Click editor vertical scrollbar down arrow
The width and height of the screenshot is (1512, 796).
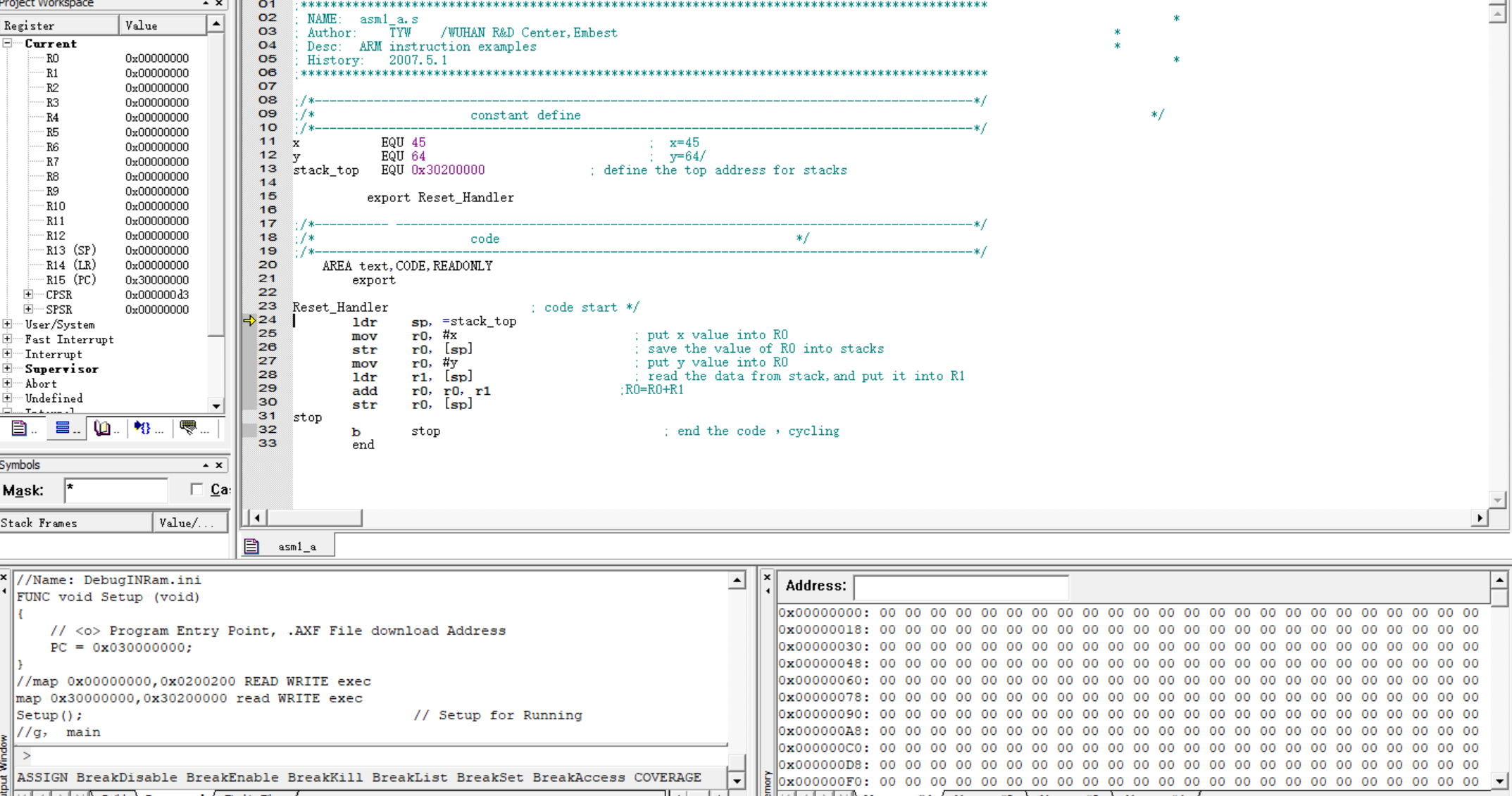(x=1498, y=500)
